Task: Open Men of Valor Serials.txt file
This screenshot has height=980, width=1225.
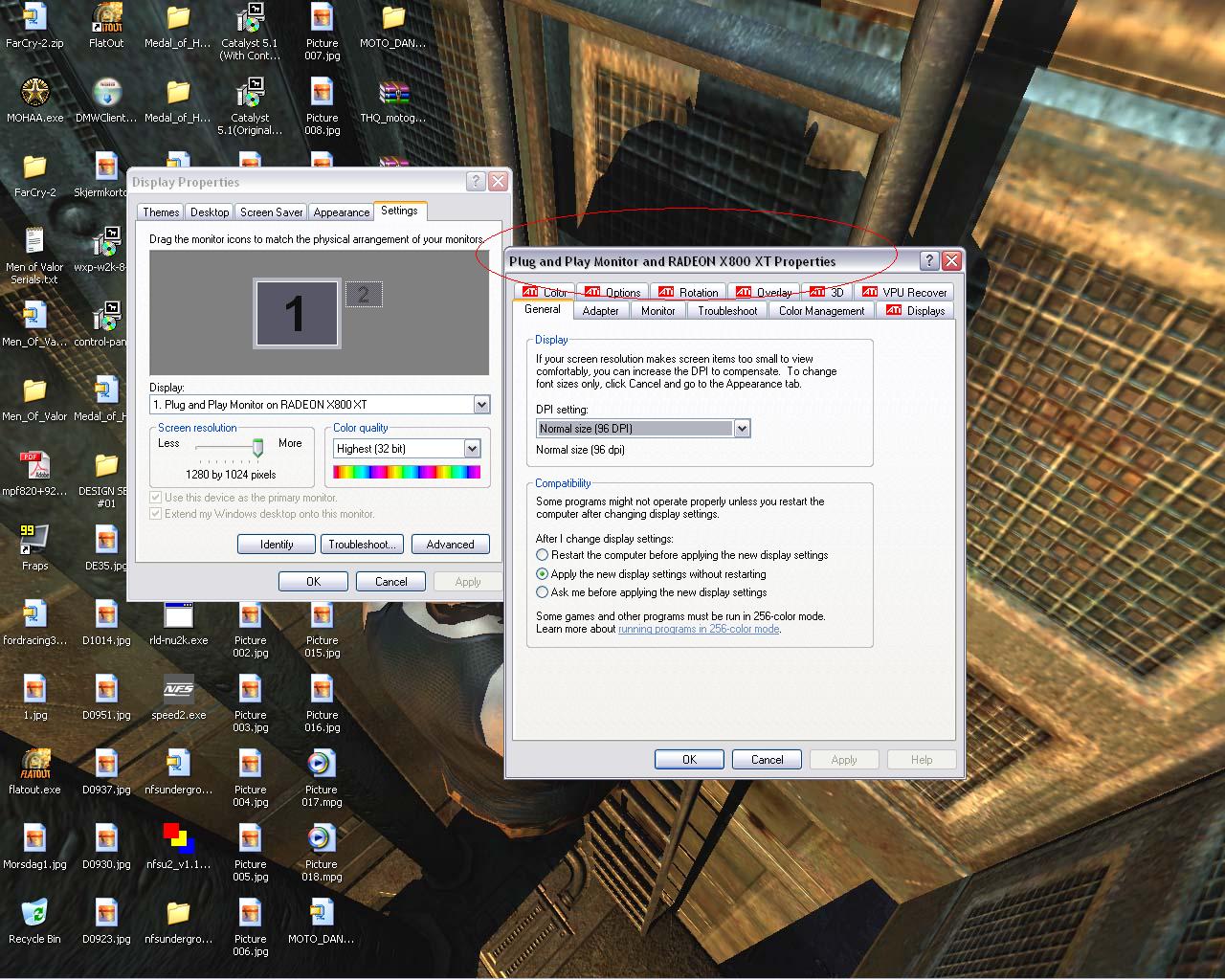Action: point(34,256)
